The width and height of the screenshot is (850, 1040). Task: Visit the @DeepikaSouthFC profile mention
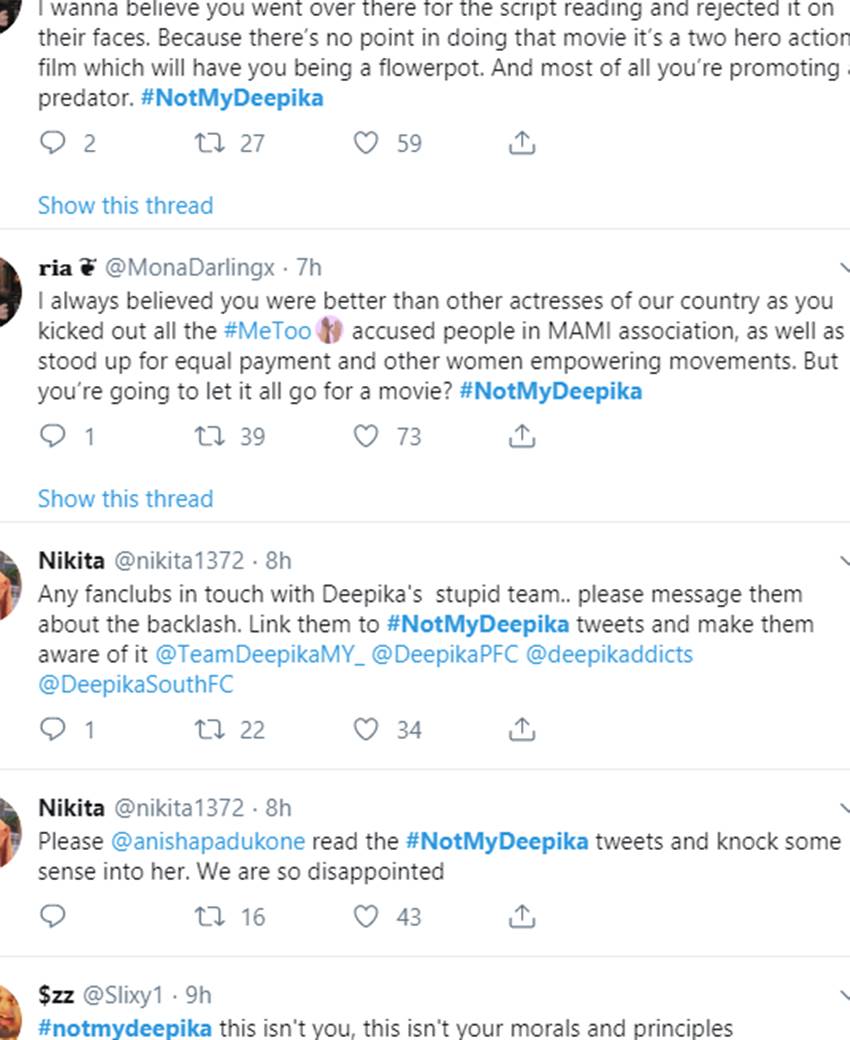click(136, 685)
